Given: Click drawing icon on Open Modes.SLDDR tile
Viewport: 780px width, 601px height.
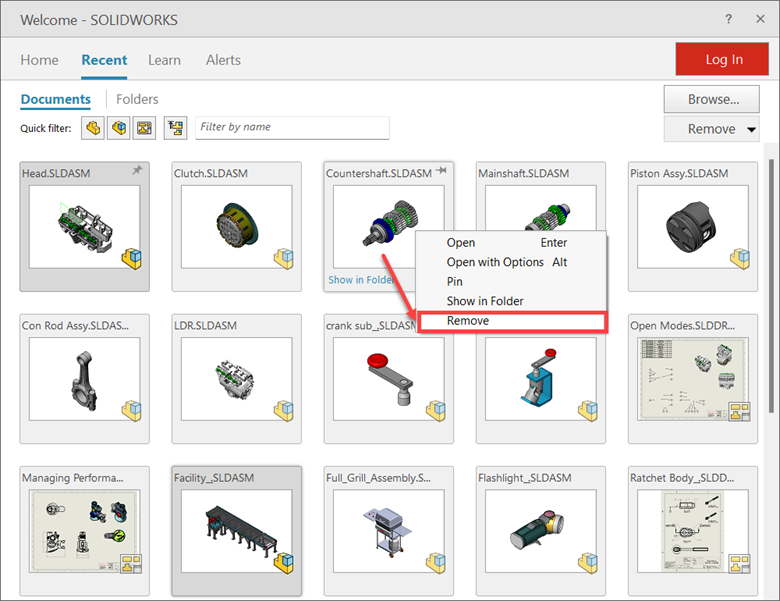Looking at the screenshot, I should [740, 412].
